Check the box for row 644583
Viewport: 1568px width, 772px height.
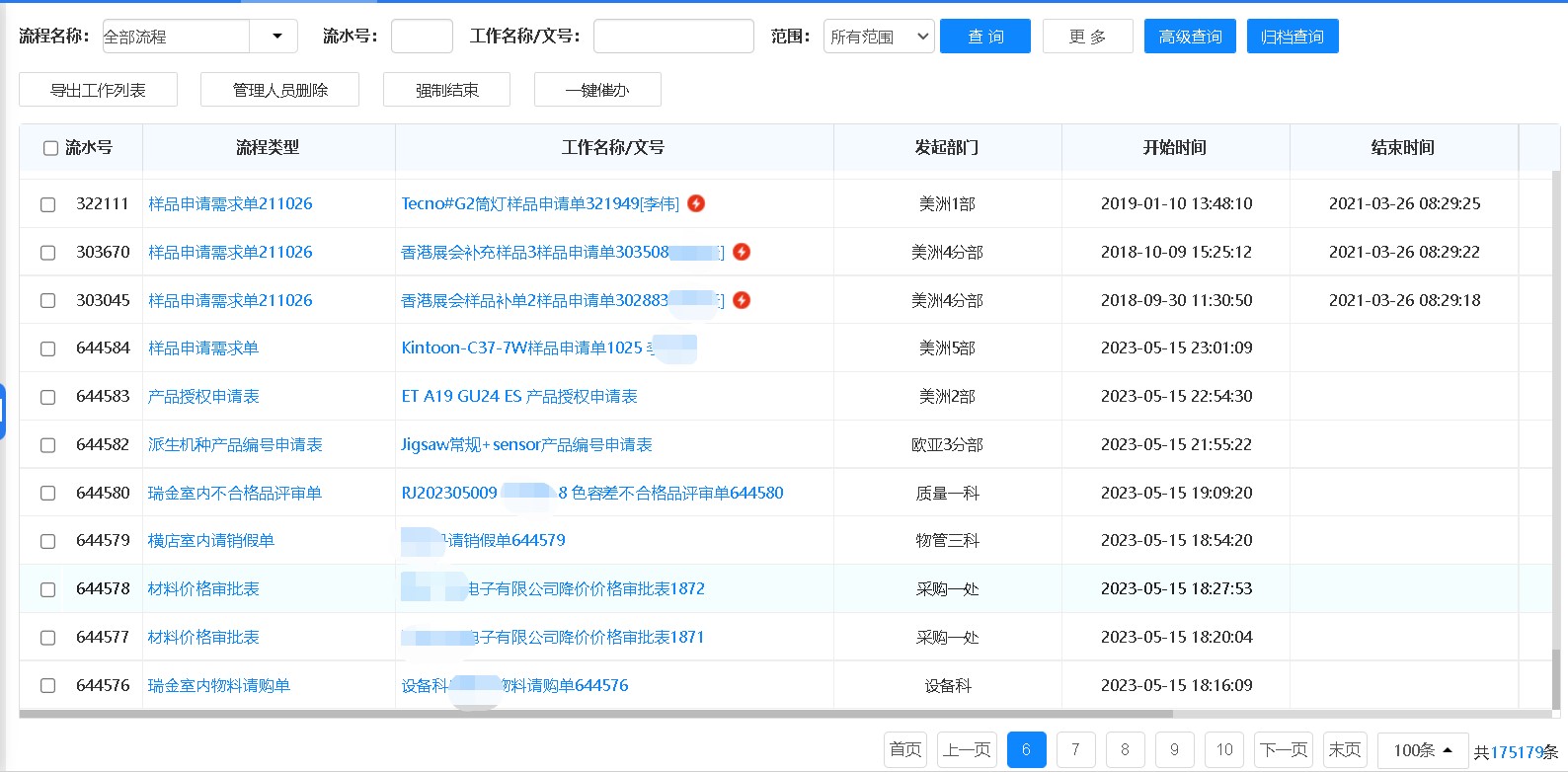(47, 397)
